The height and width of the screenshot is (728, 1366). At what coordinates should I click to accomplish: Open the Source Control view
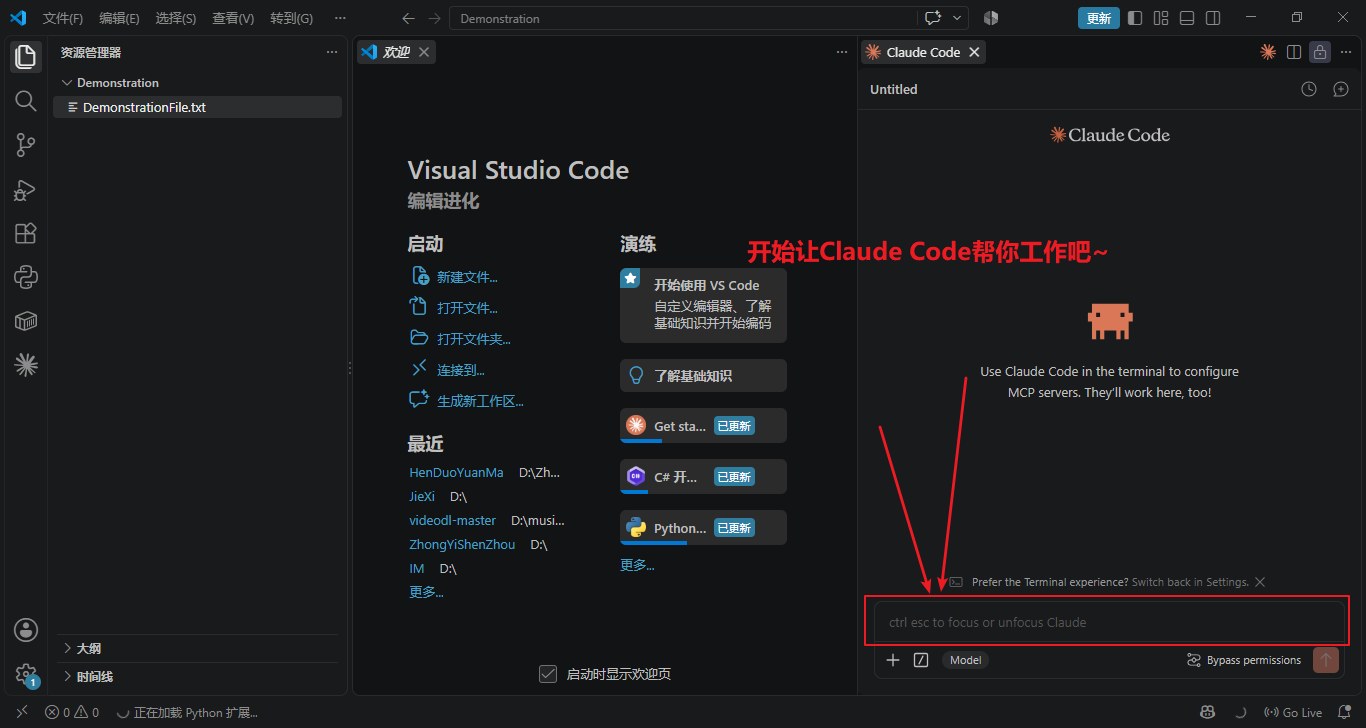click(25, 146)
